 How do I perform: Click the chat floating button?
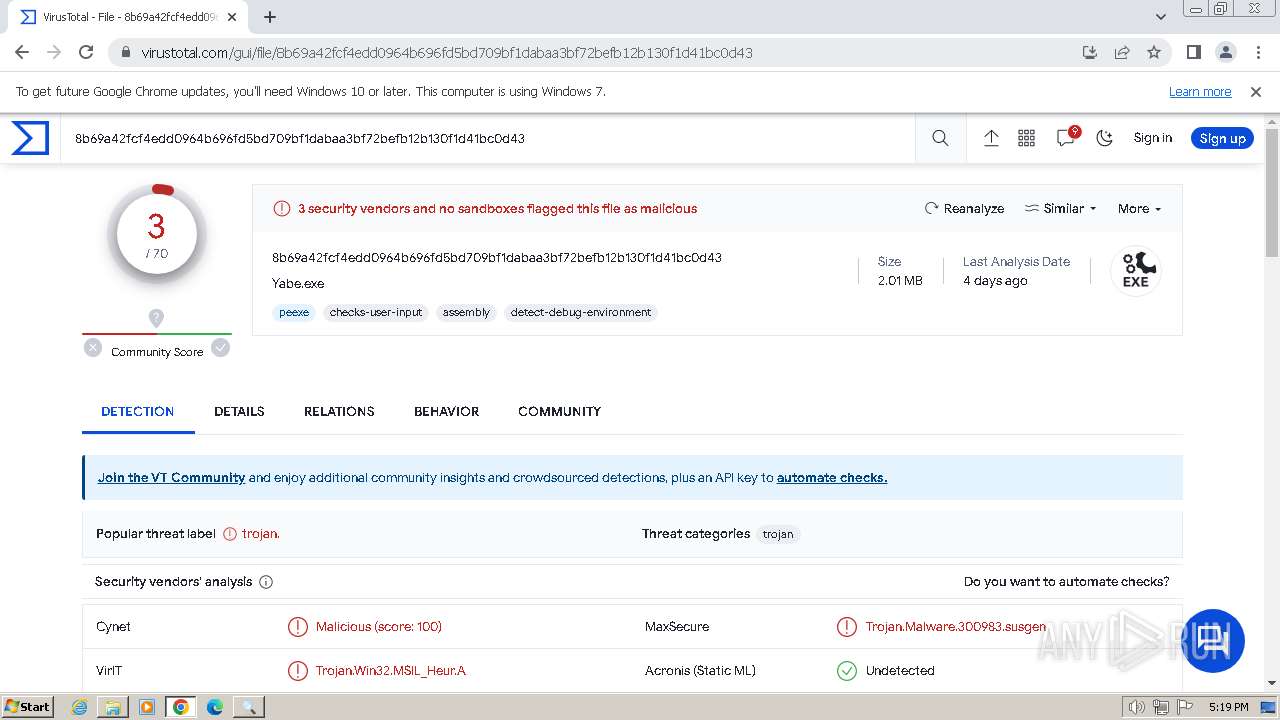coord(1213,640)
